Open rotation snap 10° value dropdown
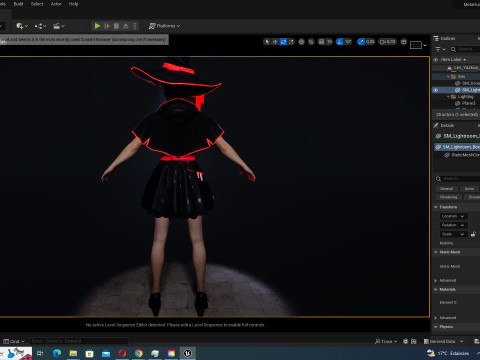Viewport: 480px width, 360px height. (348, 42)
